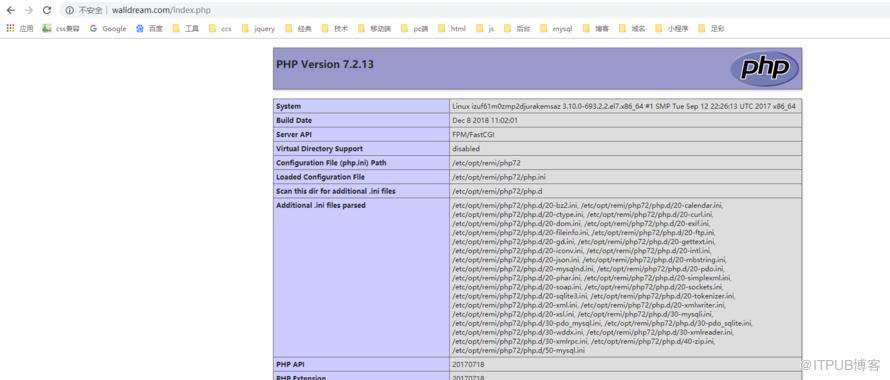This screenshot has width=890, height=380.
Task: Open the jquery bookmark folder
Action: (258, 28)
